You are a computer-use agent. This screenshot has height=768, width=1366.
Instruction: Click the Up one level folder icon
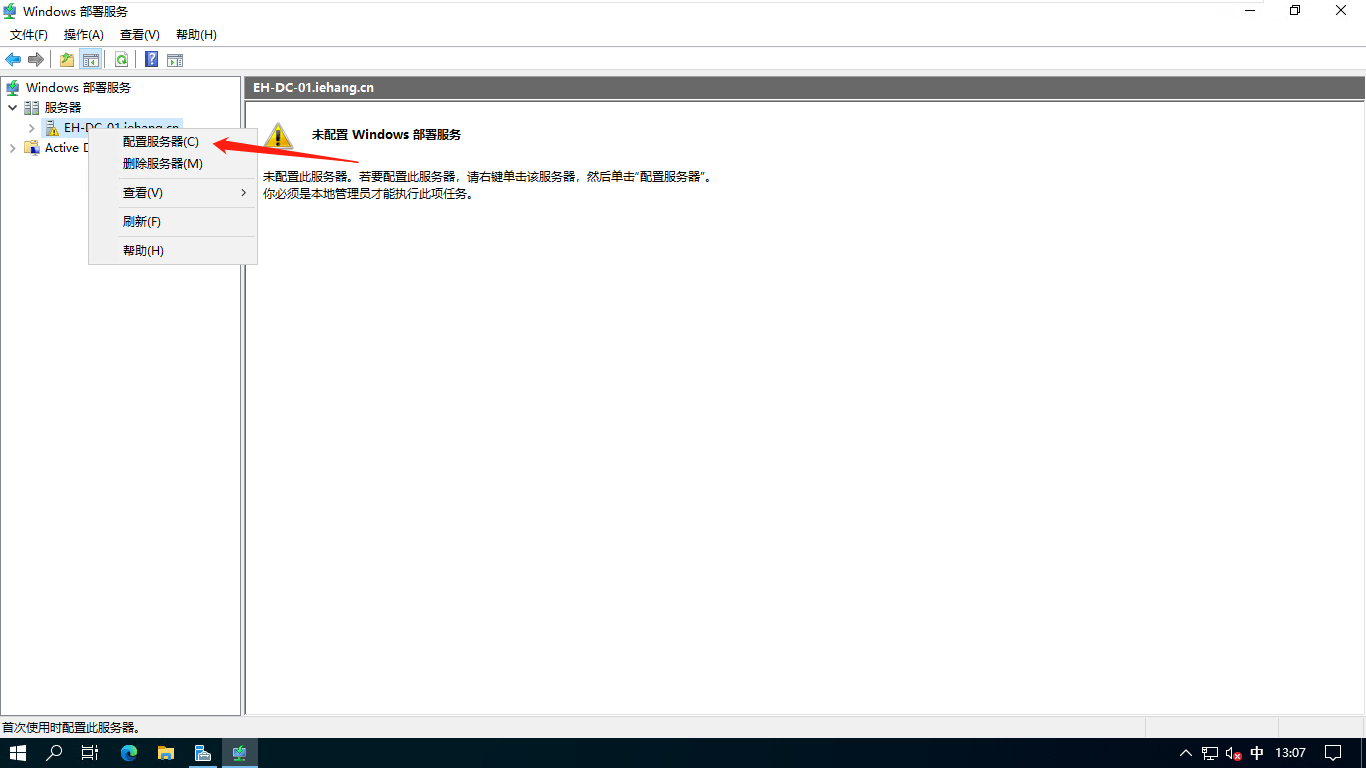pos(67,59)
